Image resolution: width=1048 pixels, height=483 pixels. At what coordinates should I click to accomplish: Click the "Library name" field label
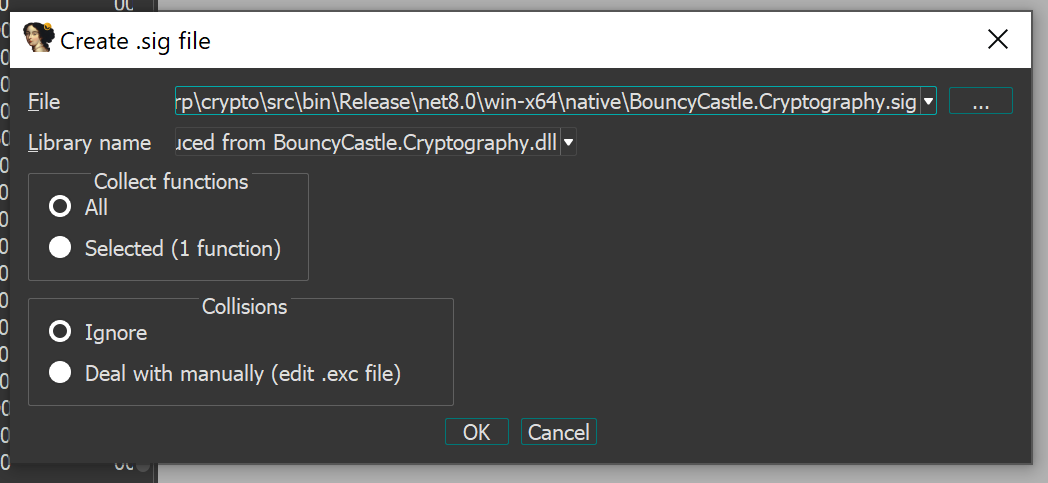click(89, 143)
